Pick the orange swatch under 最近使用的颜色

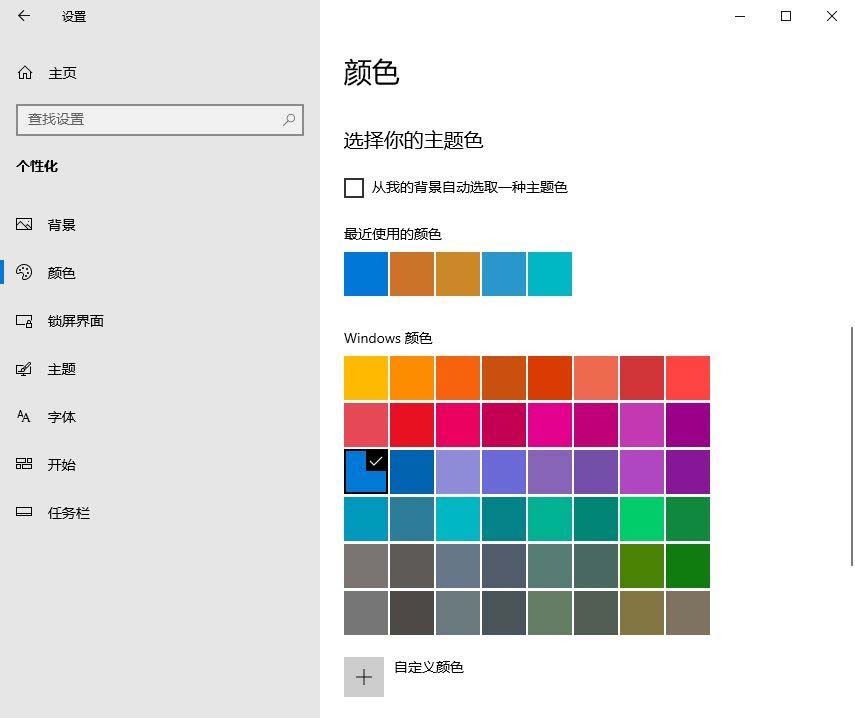[412, 273]
